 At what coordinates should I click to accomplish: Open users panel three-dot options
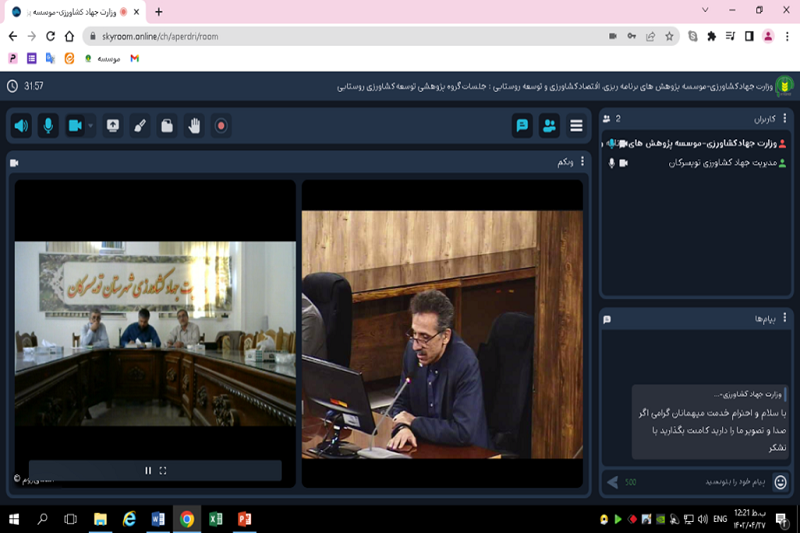(x=785, y=118)
